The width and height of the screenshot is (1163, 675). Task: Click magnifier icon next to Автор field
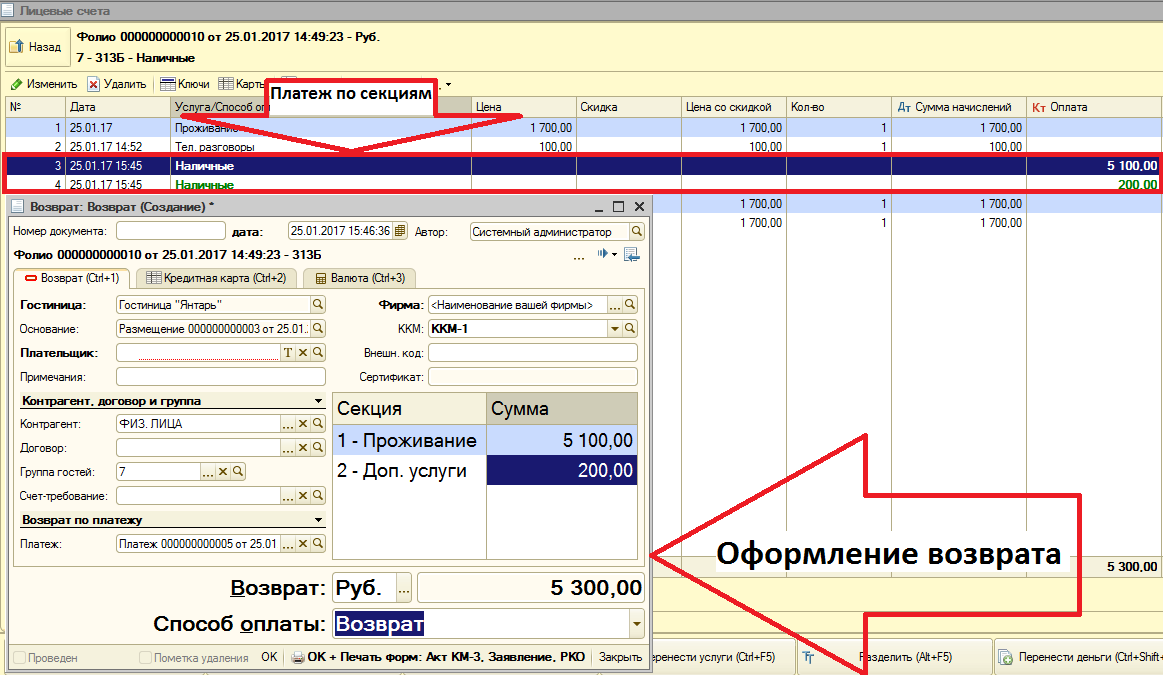636,231
